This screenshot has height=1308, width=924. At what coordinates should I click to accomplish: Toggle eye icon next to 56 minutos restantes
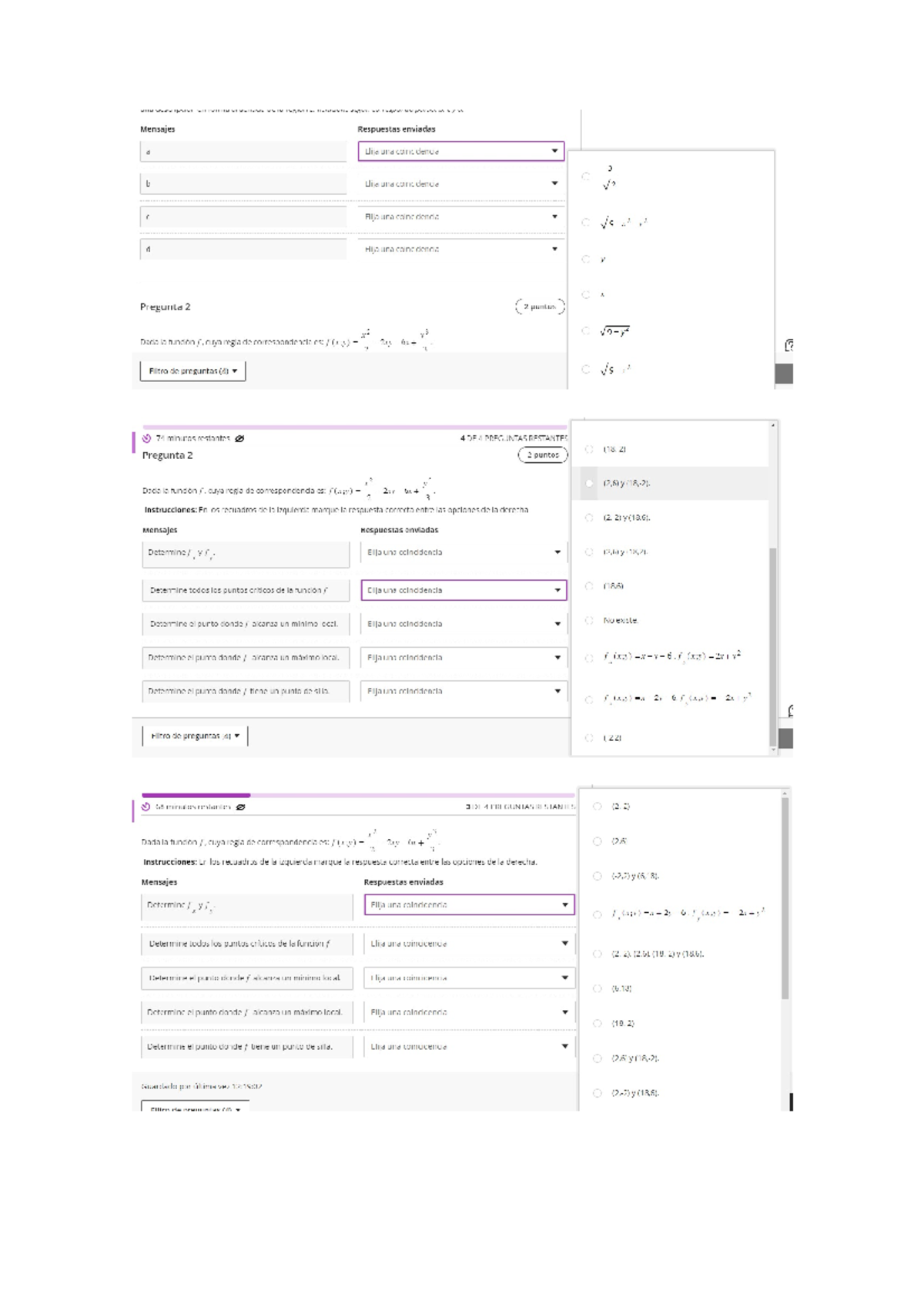(240, 807)
